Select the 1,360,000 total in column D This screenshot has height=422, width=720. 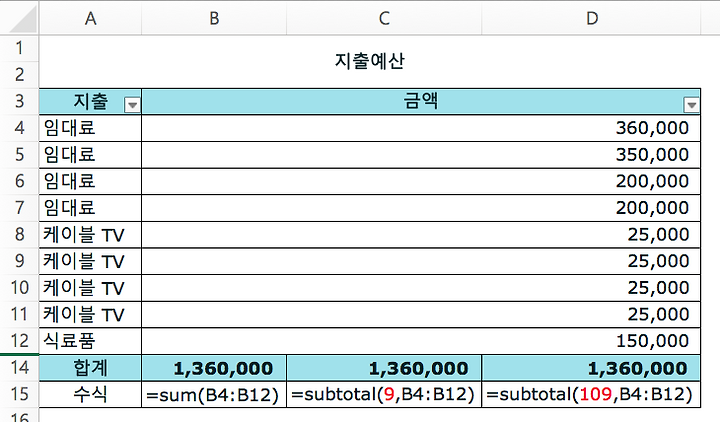(x=591, y=368)
